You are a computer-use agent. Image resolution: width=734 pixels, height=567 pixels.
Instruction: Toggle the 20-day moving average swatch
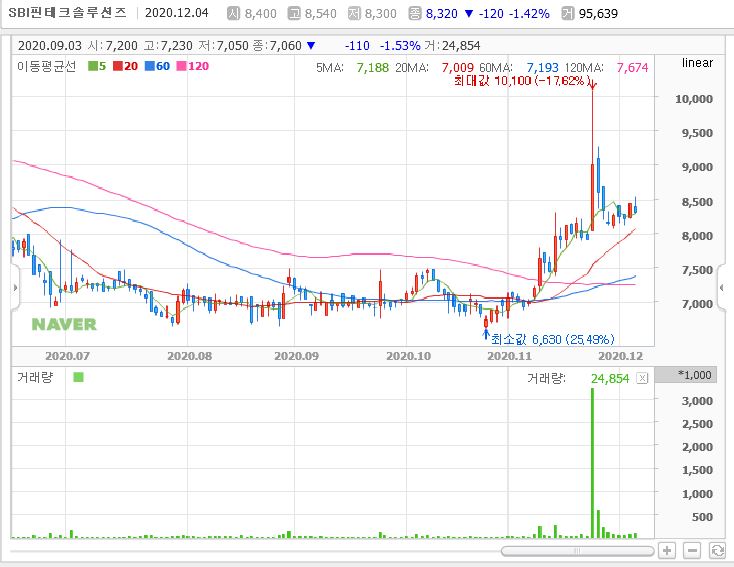[x=117, y=66]
